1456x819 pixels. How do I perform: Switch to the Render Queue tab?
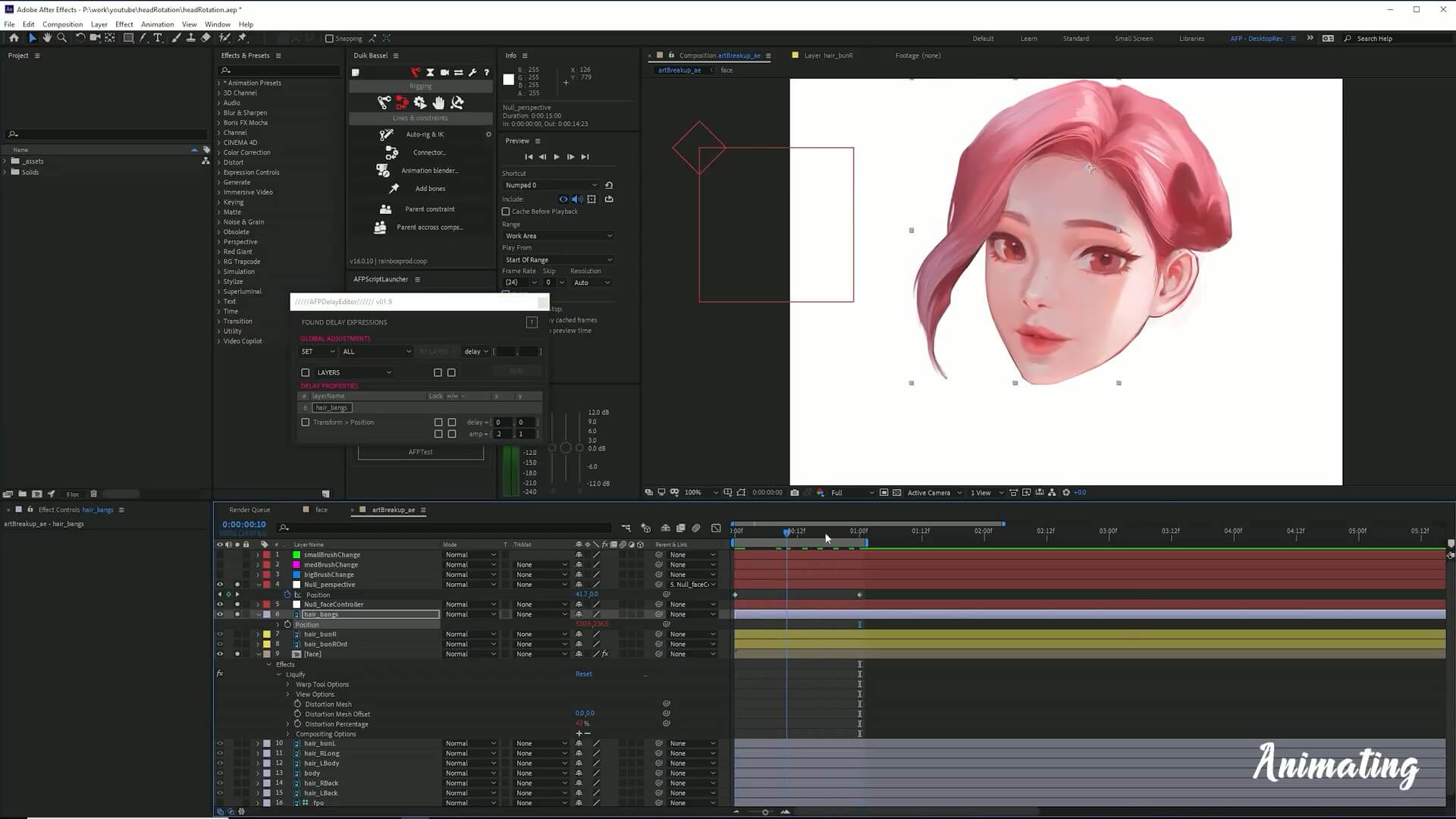click(x=249, y=510)
